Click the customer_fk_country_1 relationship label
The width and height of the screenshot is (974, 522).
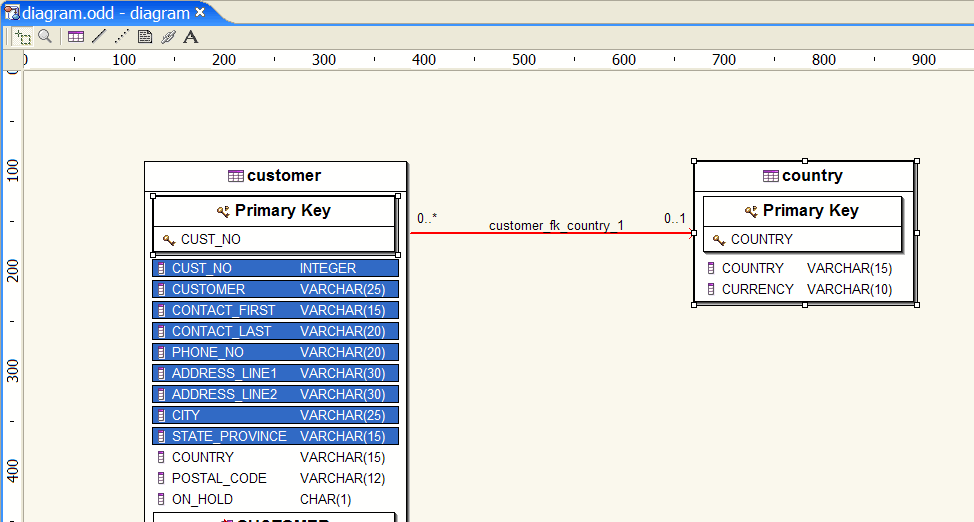pyautogui.click(x=556, y=226)
